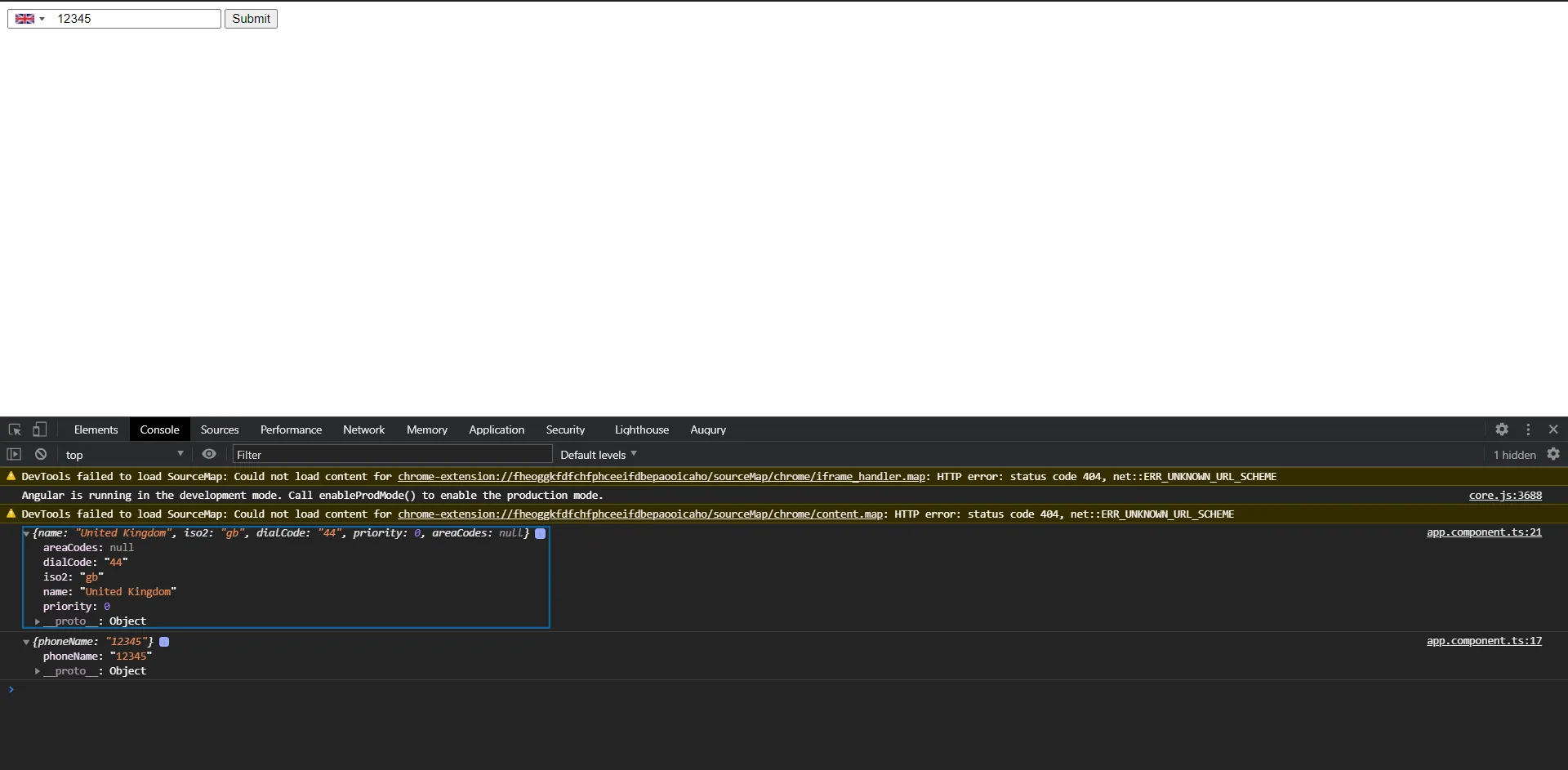Viewport: 1568px width, 770px height.
Task: Go to the Network tab
Action: 363,430
